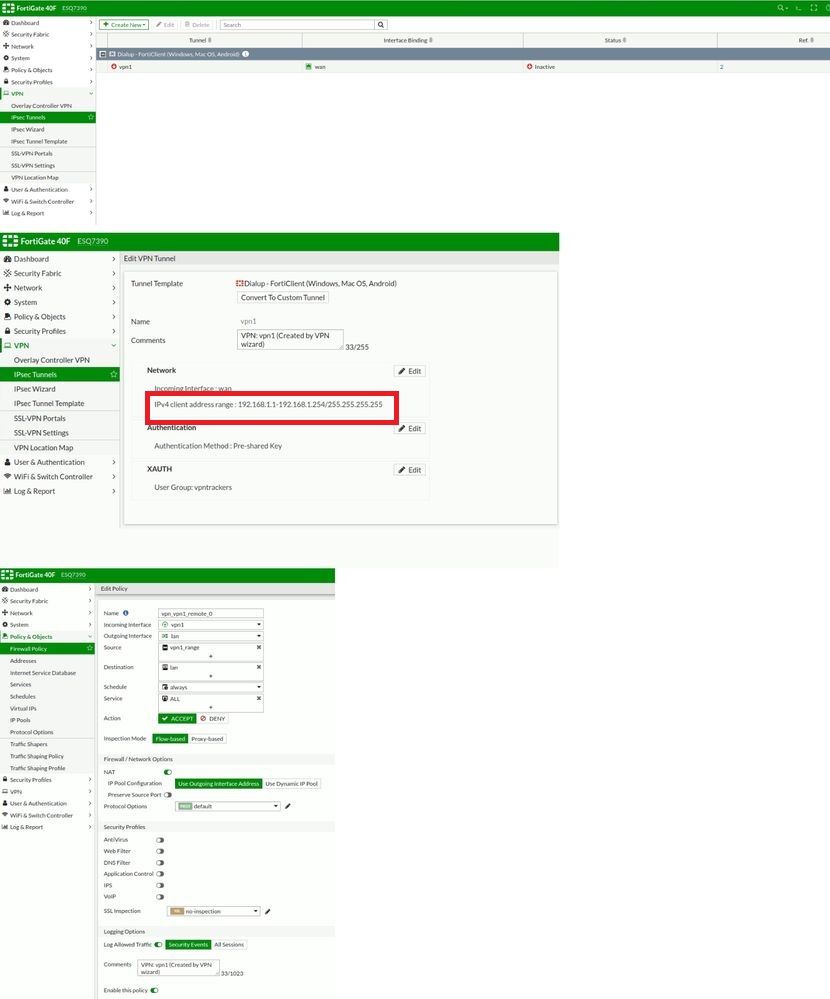Enable the Application Control toggle
The height and width of the screenshot is (999, 830).
click(160, 874)
